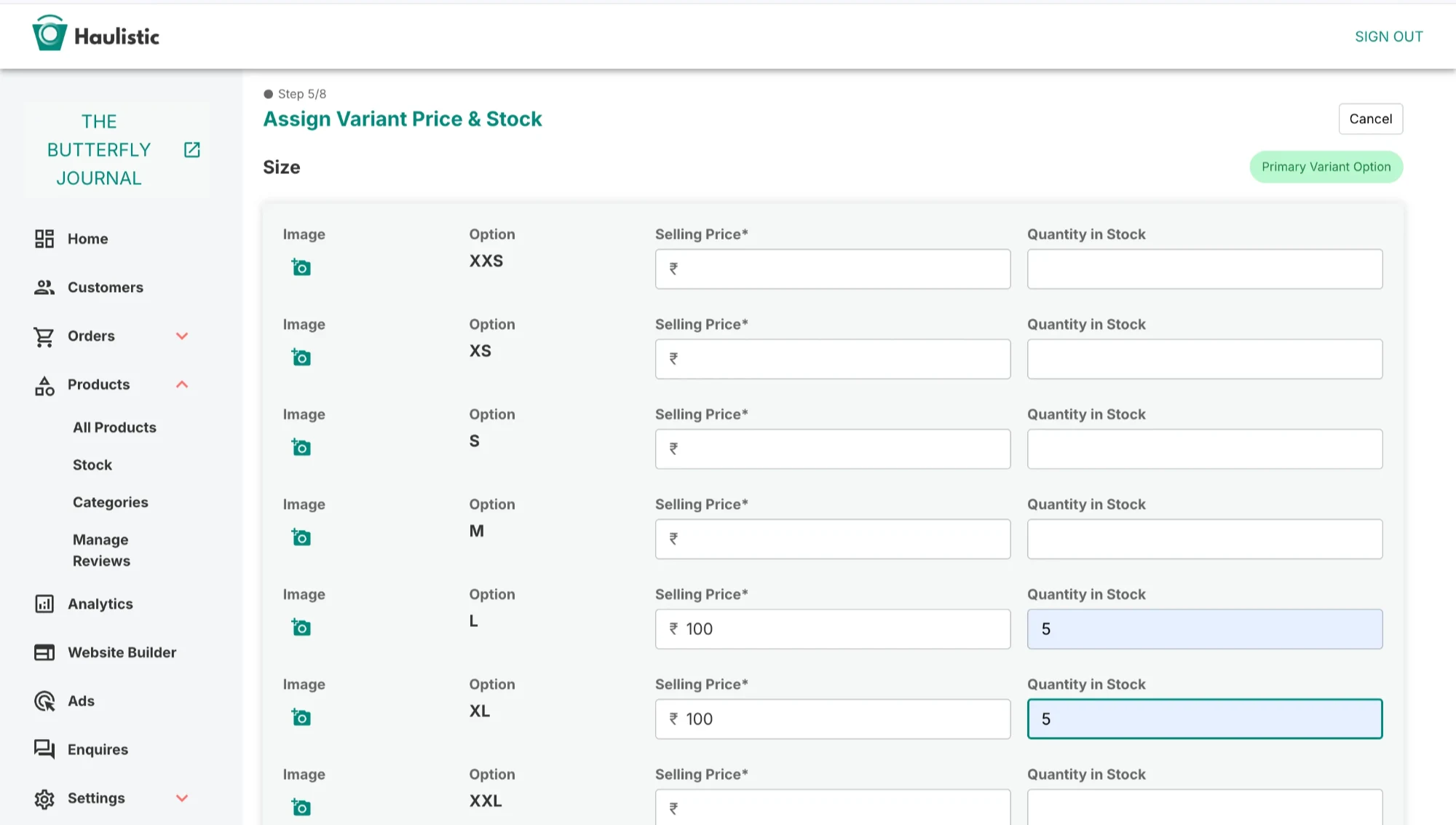Click the Haulistic logo icon
The image size is (1456, 825).
pos(50,34)
